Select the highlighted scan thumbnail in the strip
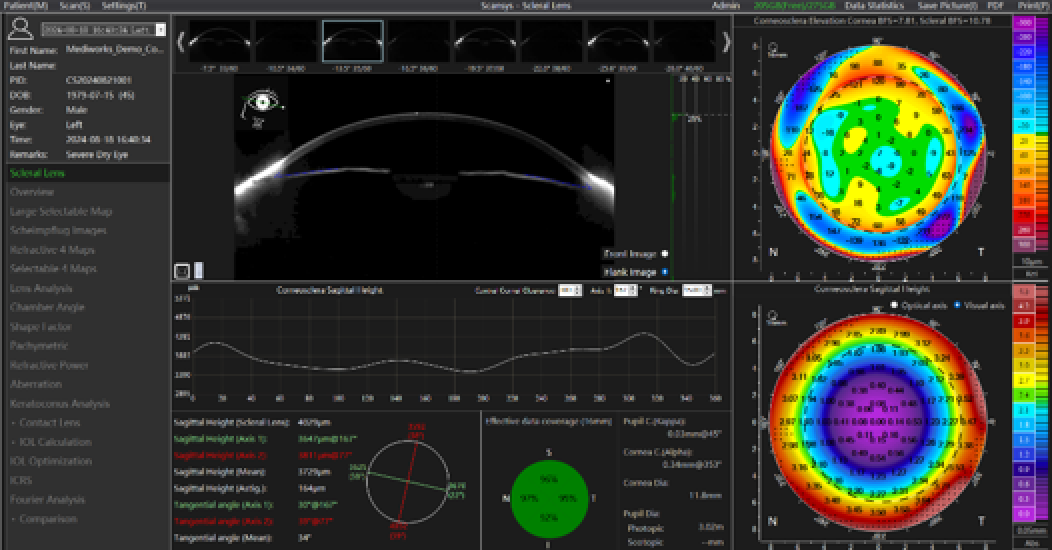Image resolution: width=1052 pixels, height=550 pixels. [x=352, y=42]
